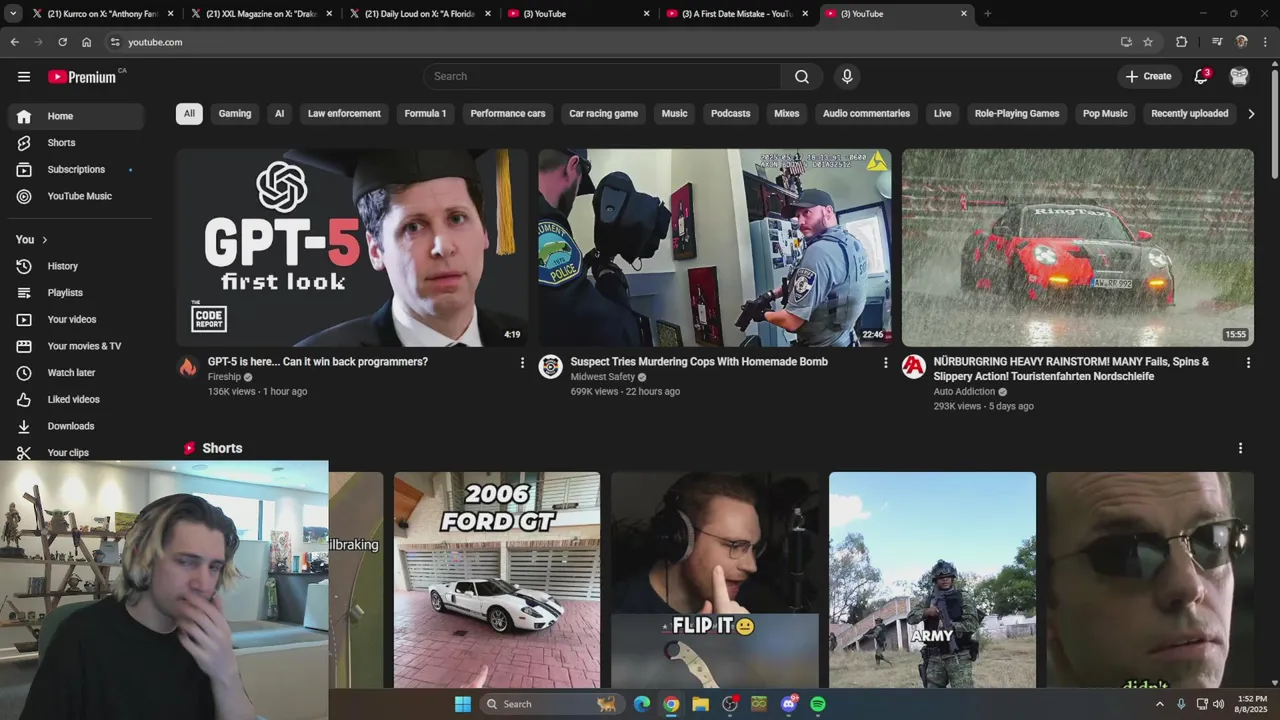This screenshot has height=720, width=1280.
Task: Select the All filter chip
Action: pos(189,114)
